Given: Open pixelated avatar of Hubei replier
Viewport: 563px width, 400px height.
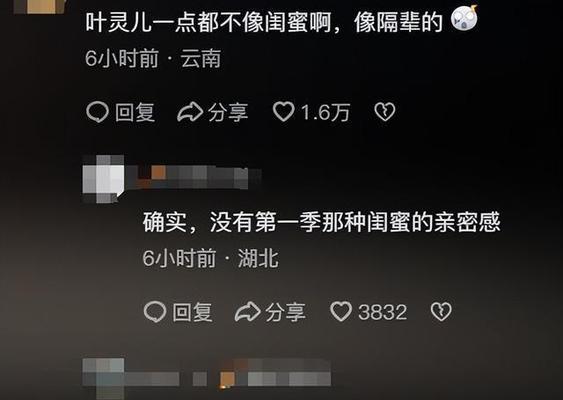Looking at the screenshot, I should click(103, 179).
